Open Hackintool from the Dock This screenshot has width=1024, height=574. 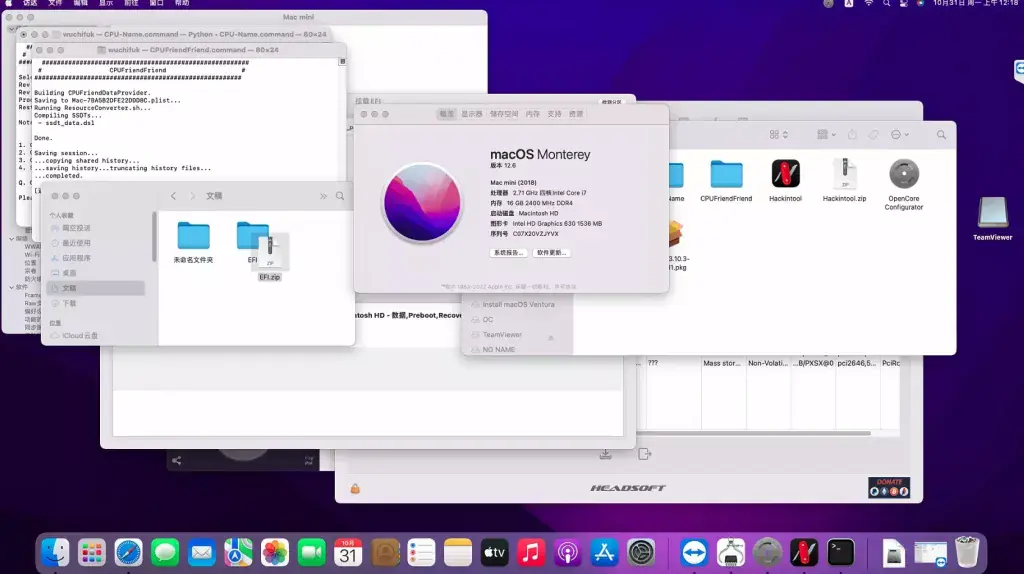pyautogui.click(x=804, y=553)
